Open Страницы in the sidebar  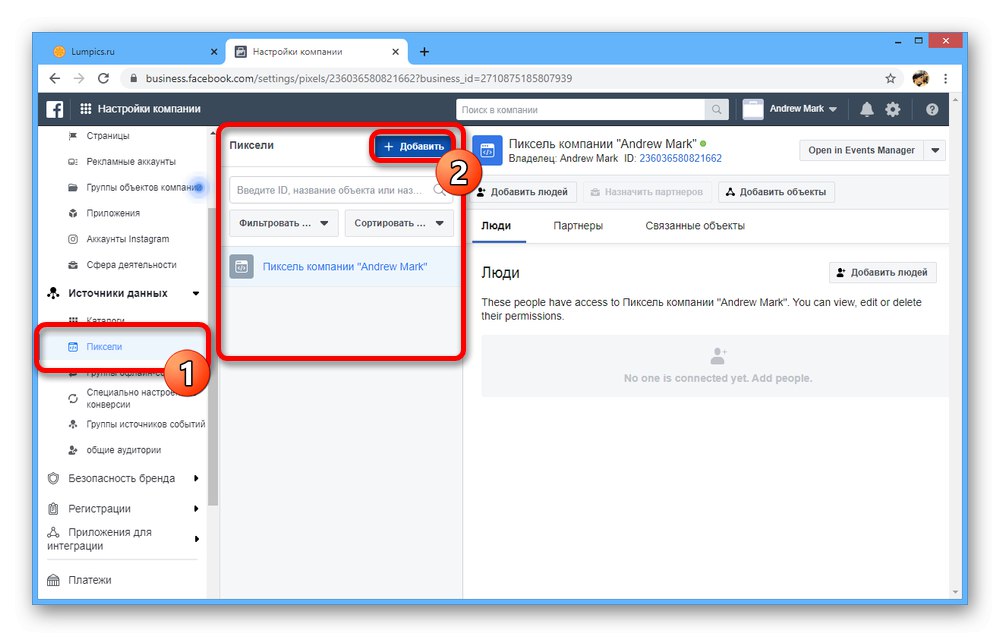click(x=108, y=136)
